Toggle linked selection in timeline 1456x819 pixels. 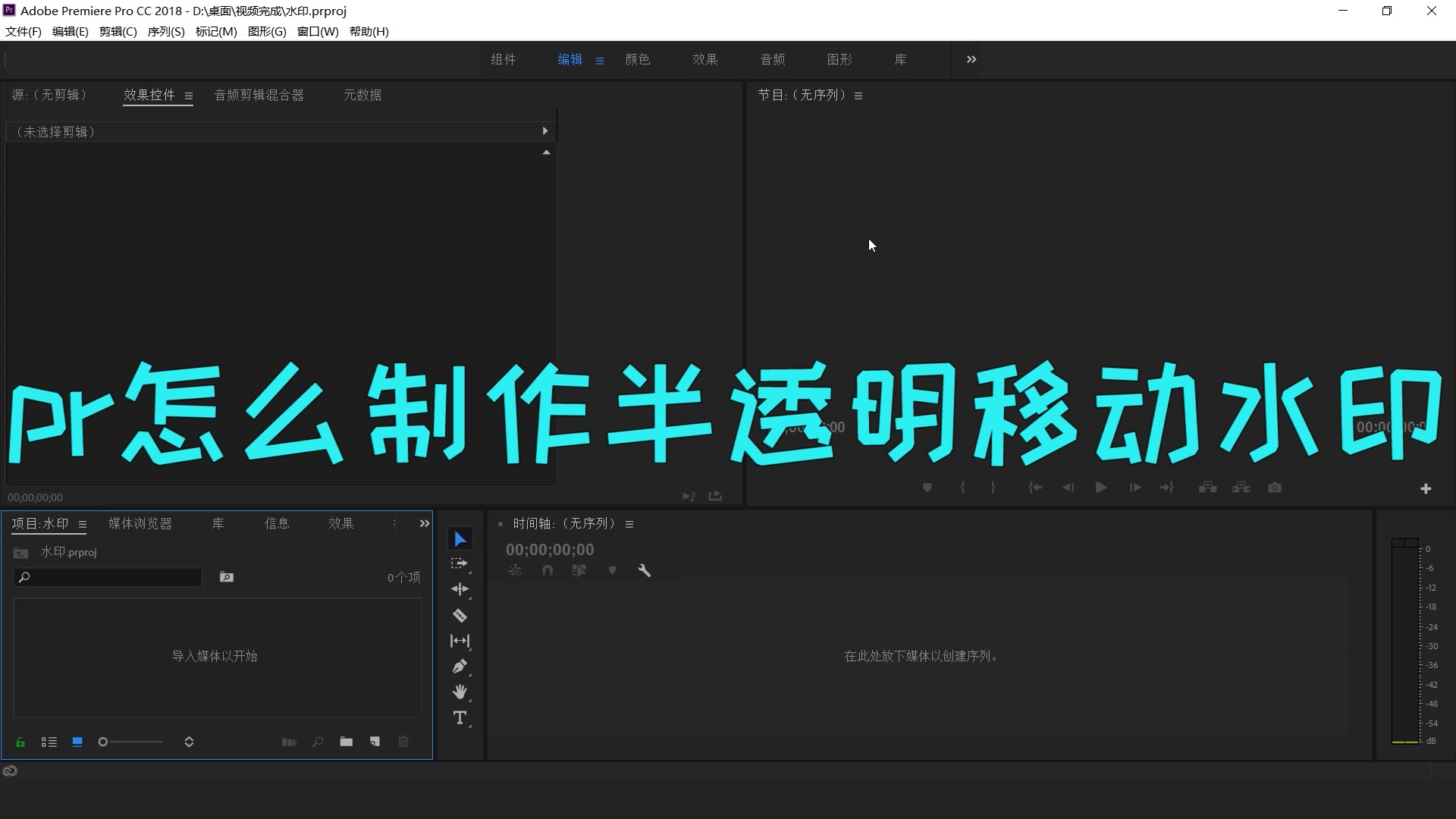pyautogui.click(x=579, y=570)
